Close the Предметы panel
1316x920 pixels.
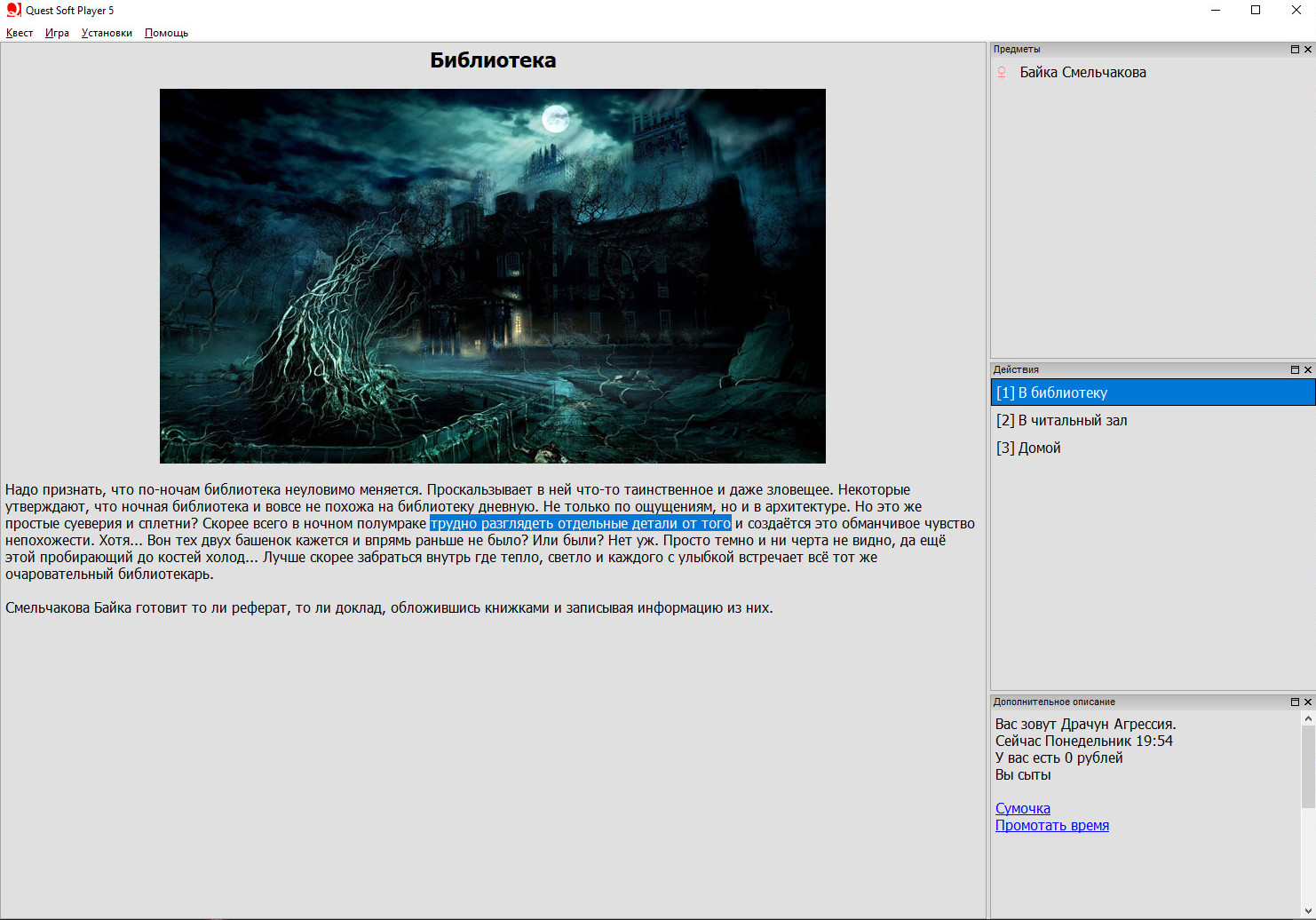[x=1308, y=50]
